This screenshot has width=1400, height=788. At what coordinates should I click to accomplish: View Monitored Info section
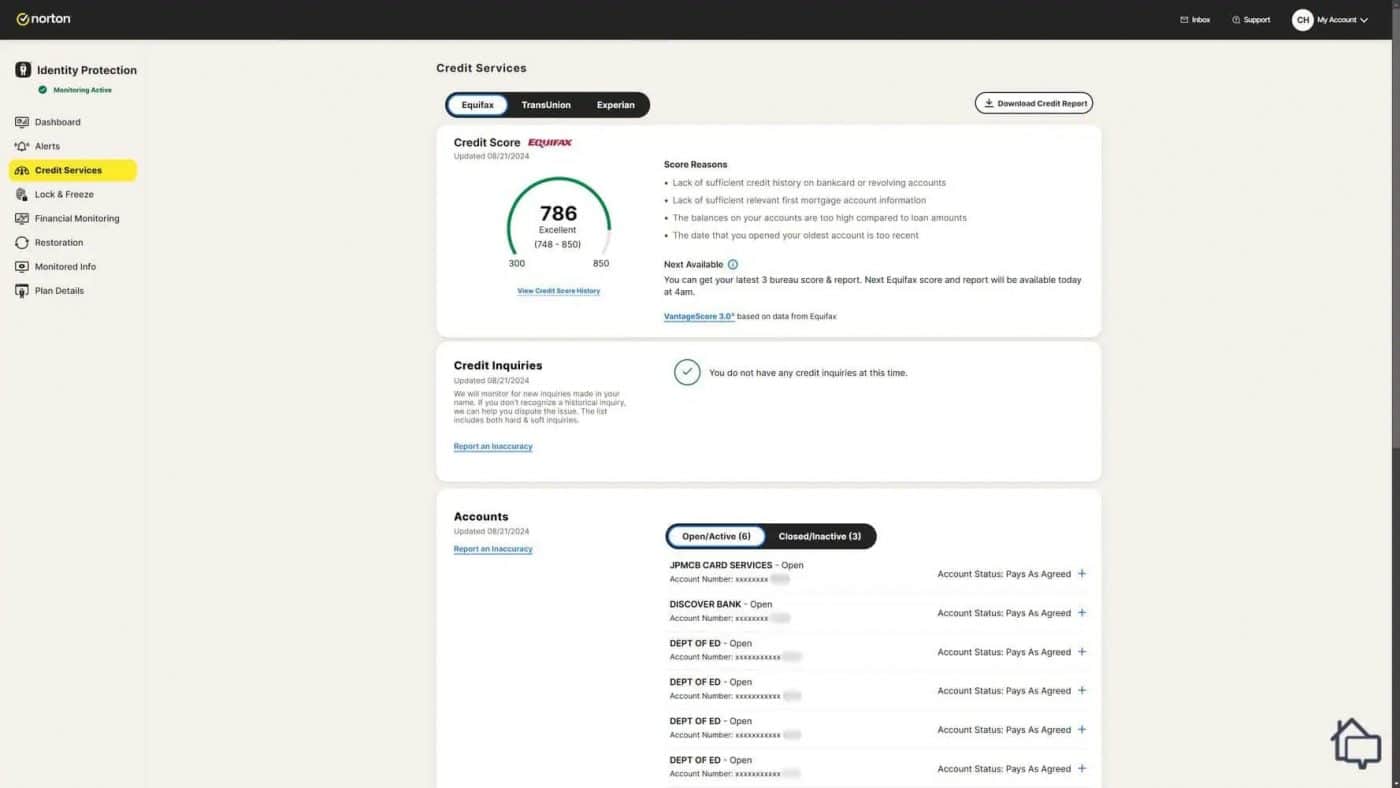(x=65, y=266)
